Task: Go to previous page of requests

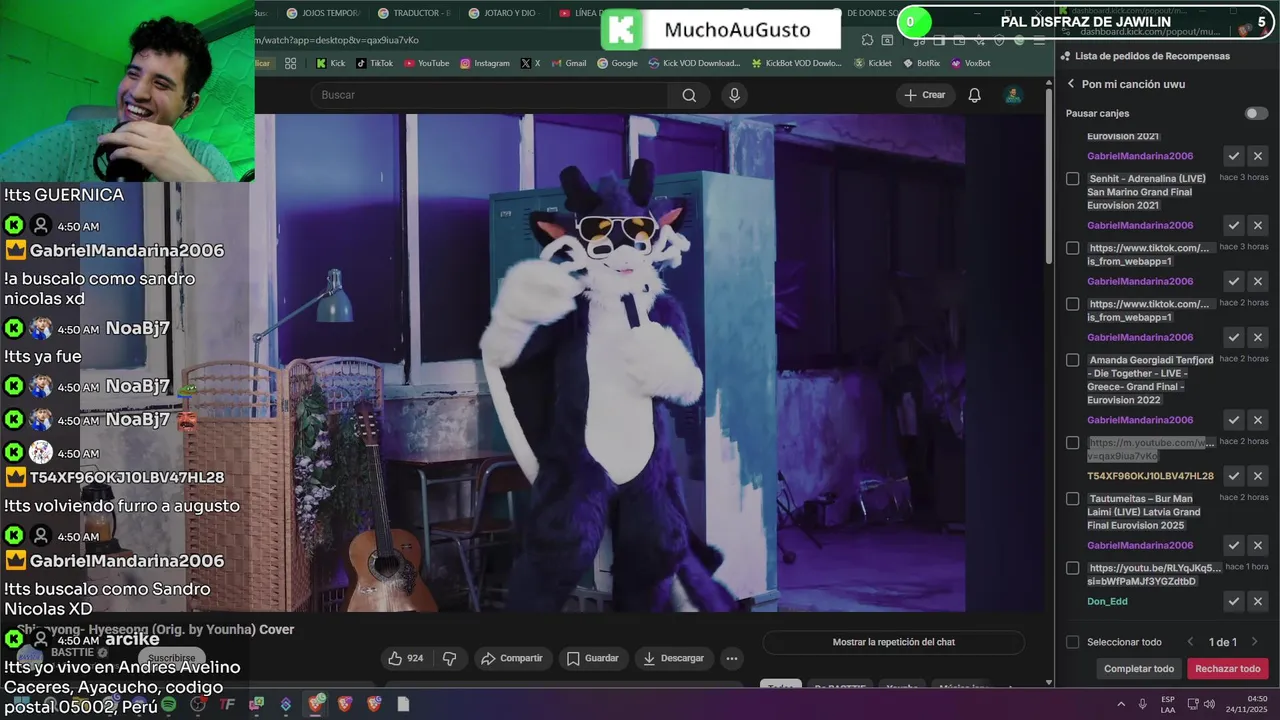Action: point(1190,642)
